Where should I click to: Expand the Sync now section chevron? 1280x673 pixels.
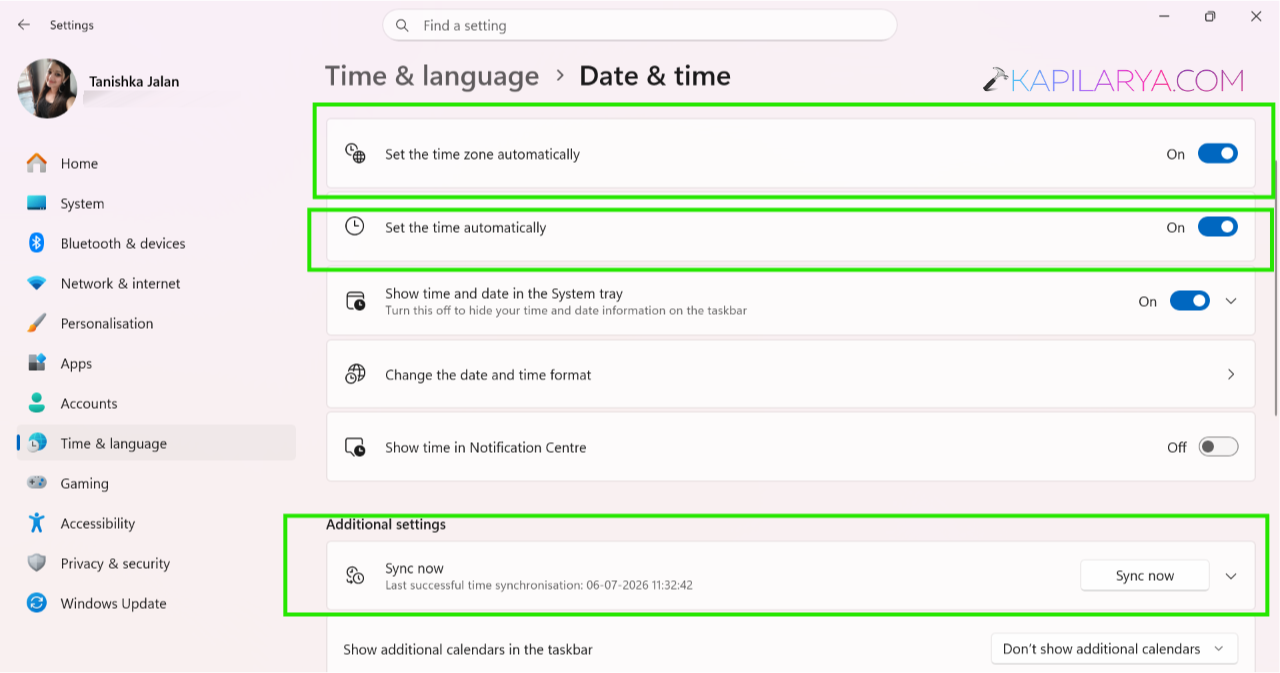(x=1231, y=576)
